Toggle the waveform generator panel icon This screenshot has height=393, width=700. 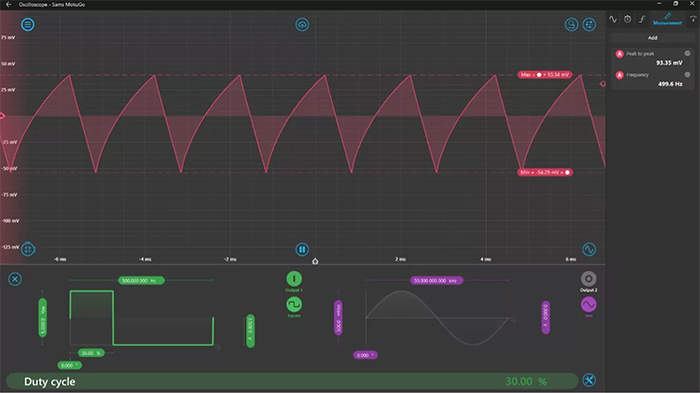click(589, 249)
